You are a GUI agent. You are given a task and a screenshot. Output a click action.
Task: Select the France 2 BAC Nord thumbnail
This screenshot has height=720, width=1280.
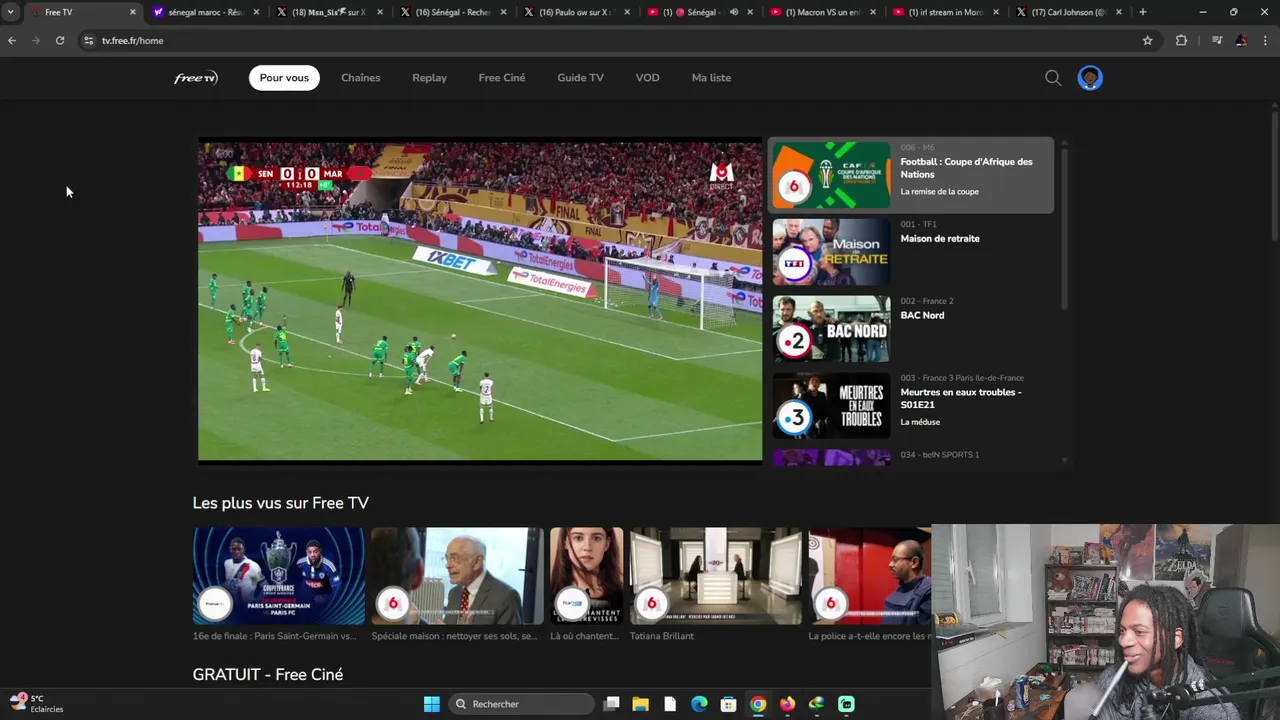(x=831, y=329)
